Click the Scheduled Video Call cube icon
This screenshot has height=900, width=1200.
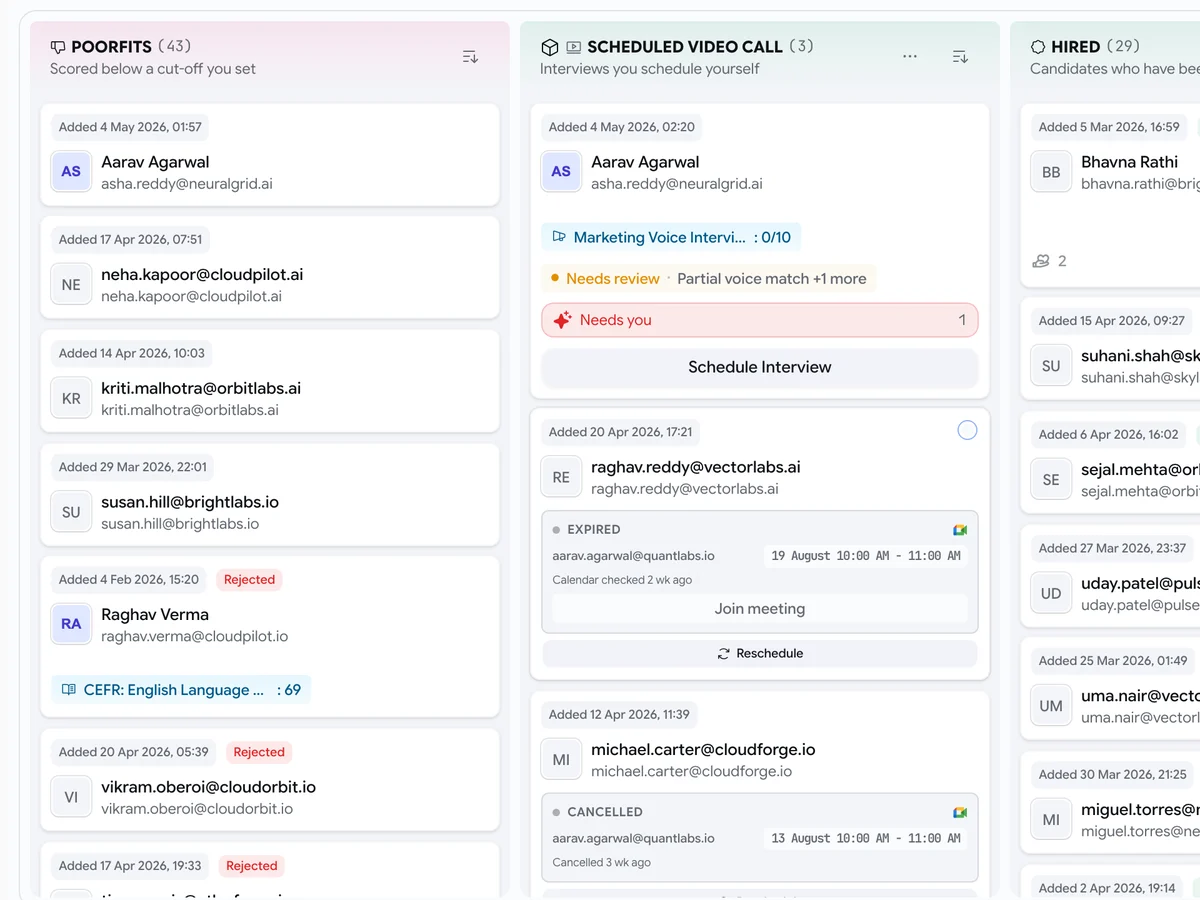coord(549,47)
